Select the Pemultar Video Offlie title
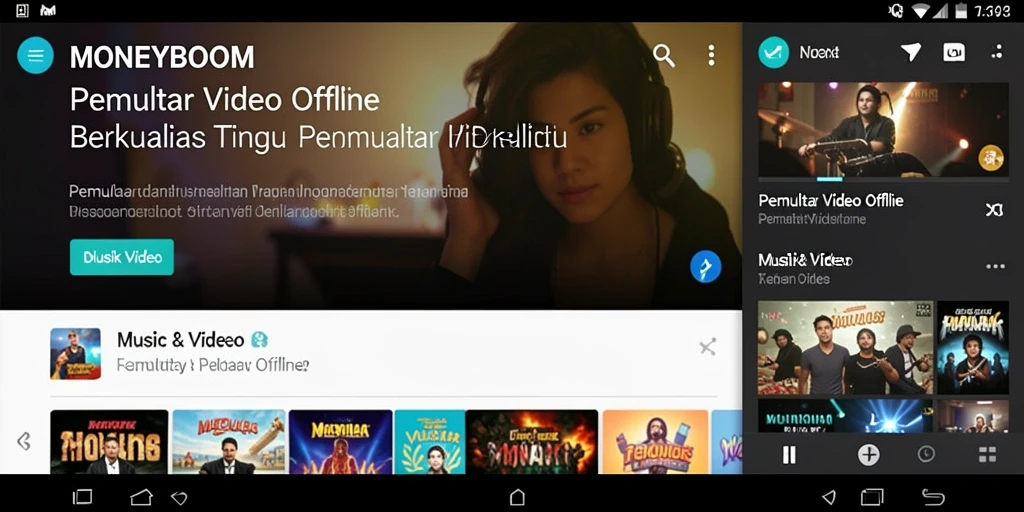 pyautogui.click(x=831, y=200)
